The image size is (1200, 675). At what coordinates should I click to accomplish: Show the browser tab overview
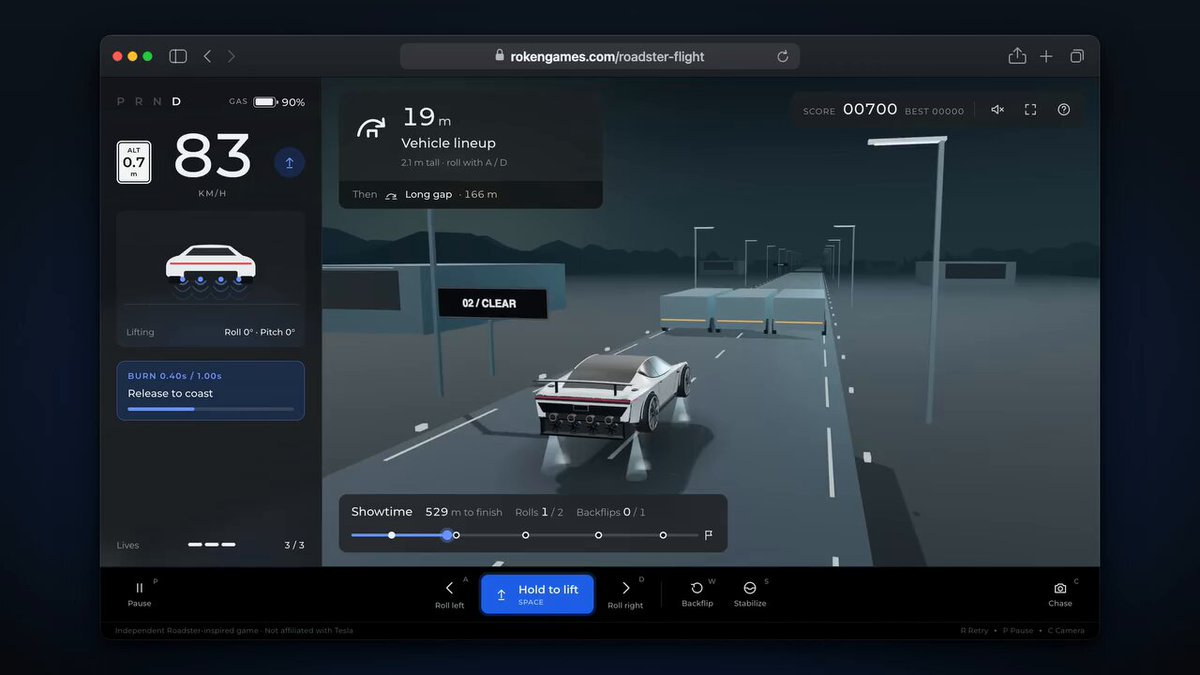coord(1077,57)
